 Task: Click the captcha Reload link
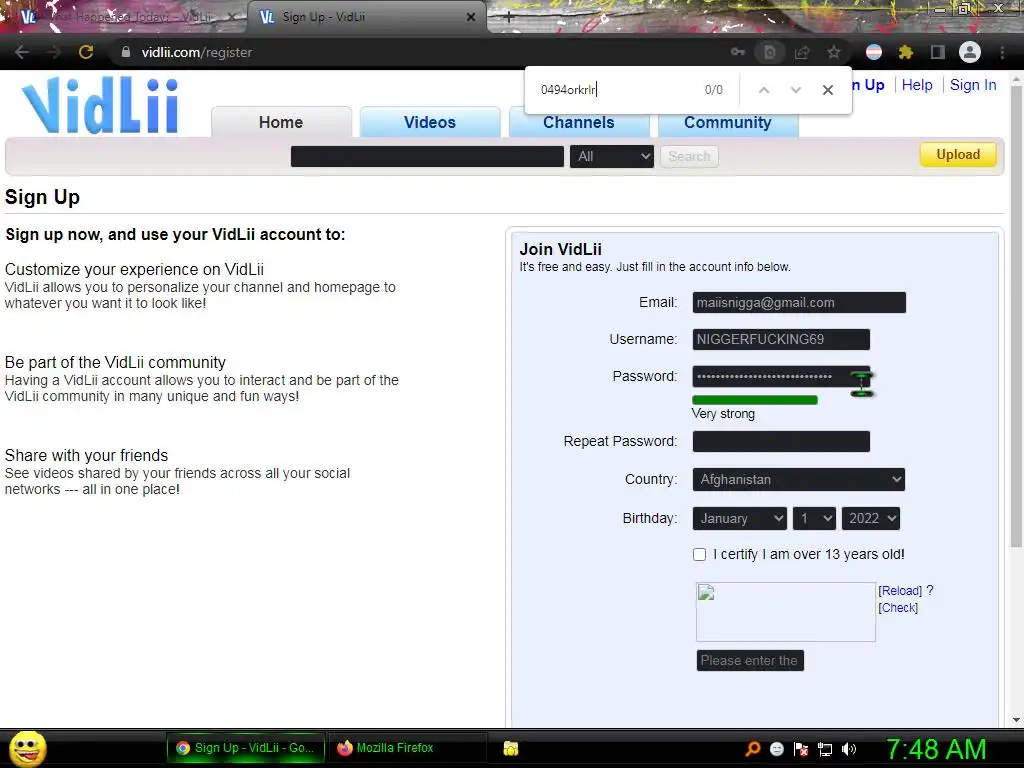(900, 591)
